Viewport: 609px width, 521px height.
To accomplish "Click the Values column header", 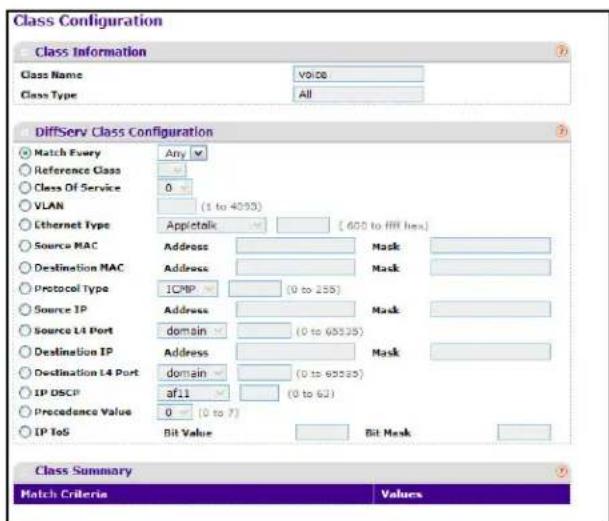I will coord(472,494).
